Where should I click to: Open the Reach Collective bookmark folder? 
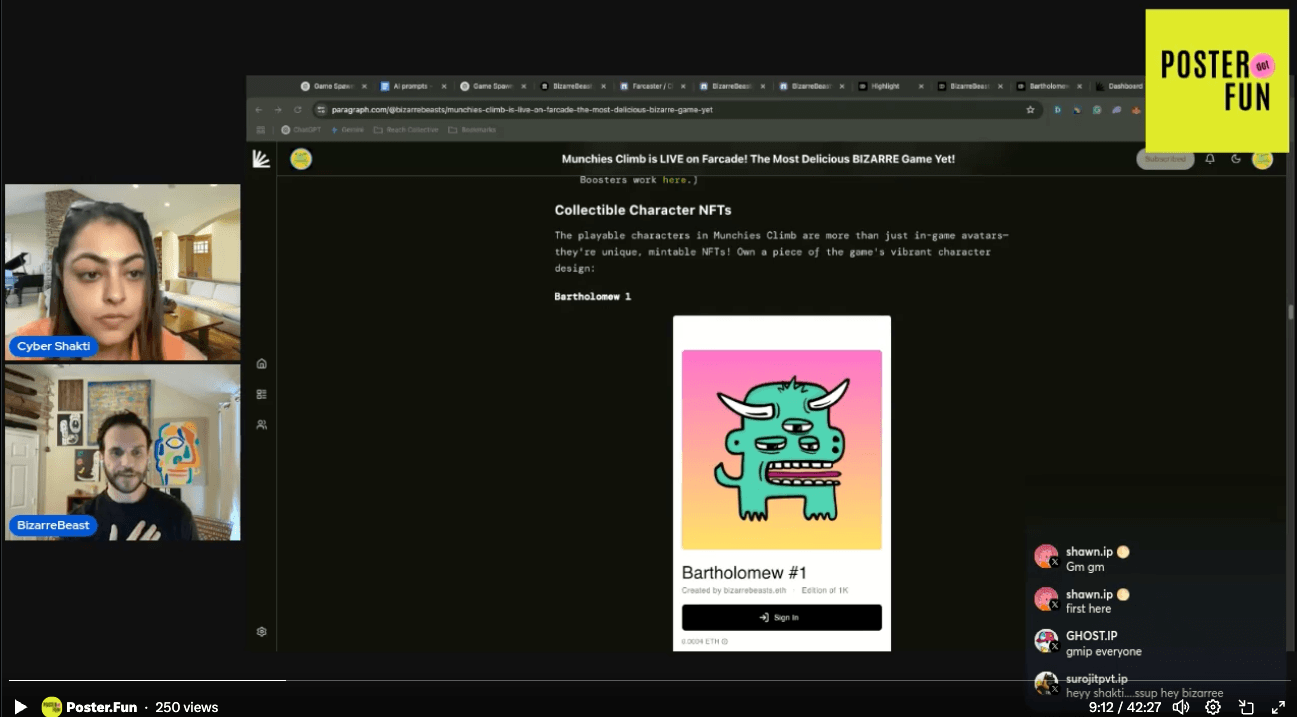406,130
